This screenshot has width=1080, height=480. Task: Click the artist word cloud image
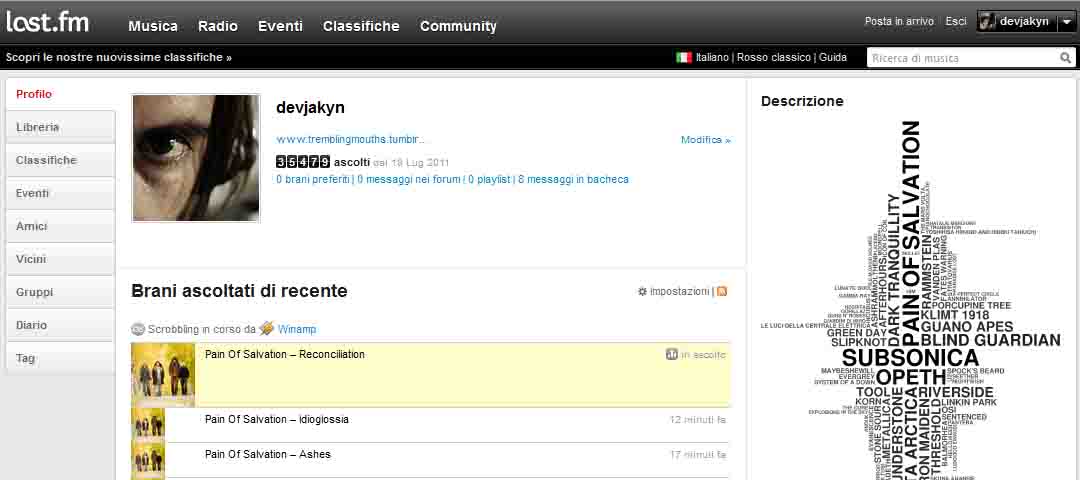911,300
